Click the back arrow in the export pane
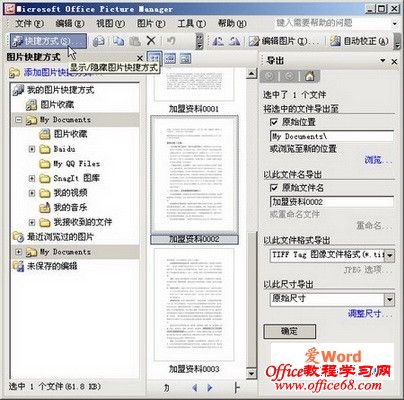Image resolution: width=404 pixels, height=400 pixels. pos(269,76)
